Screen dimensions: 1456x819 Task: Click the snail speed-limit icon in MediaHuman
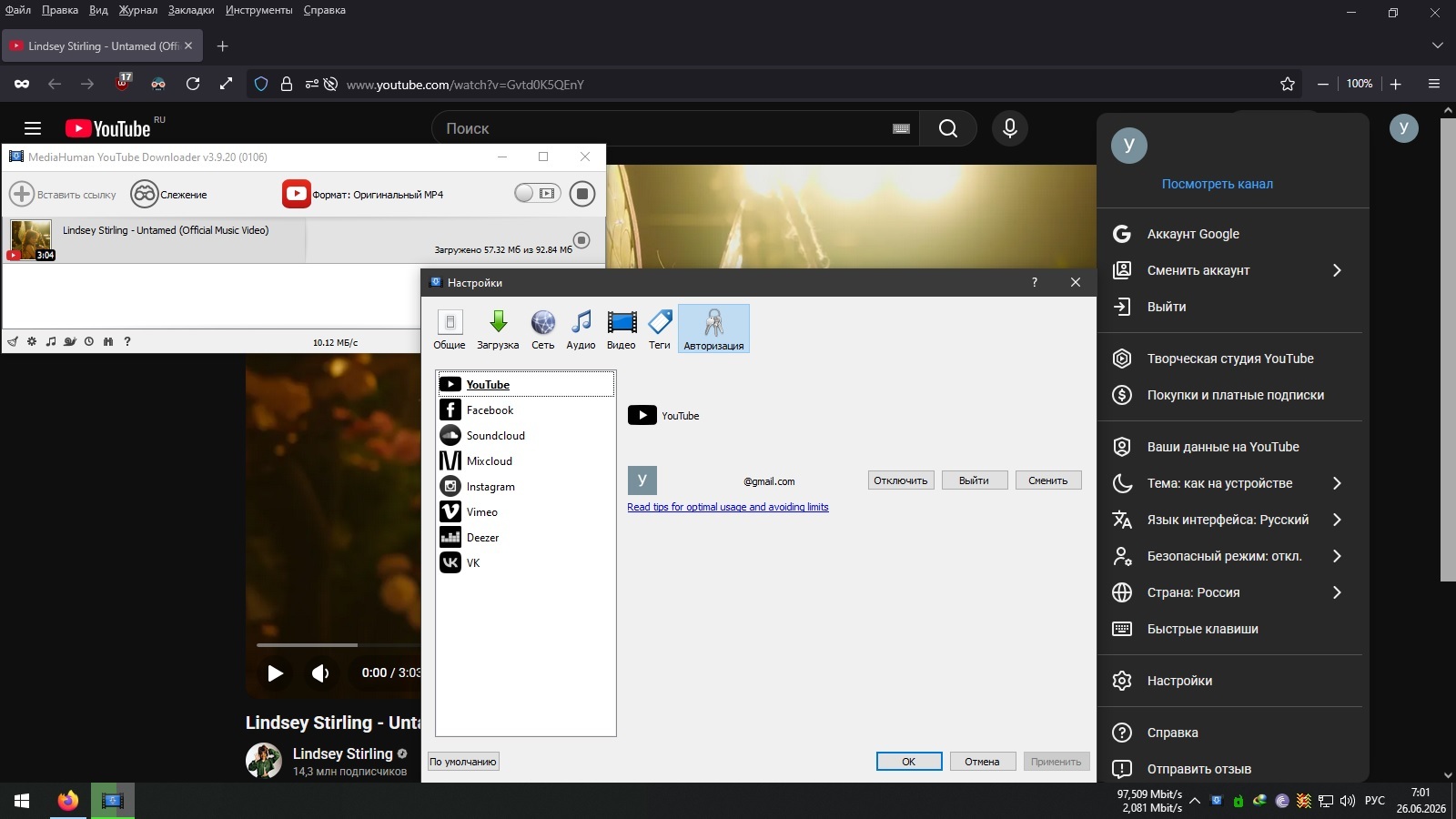click(70, 342)
